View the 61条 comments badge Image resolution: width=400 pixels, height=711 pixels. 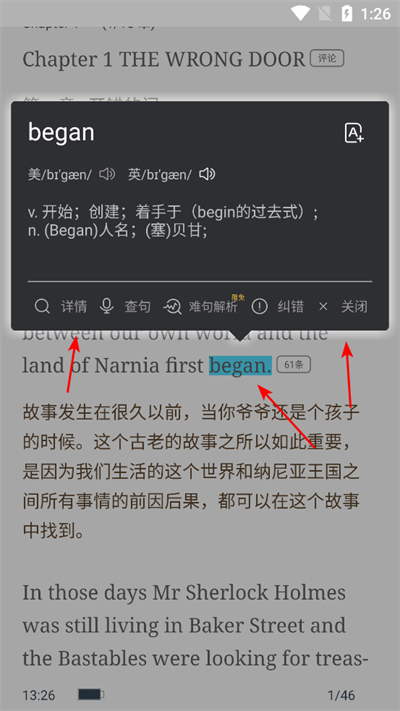coord(293,365)
